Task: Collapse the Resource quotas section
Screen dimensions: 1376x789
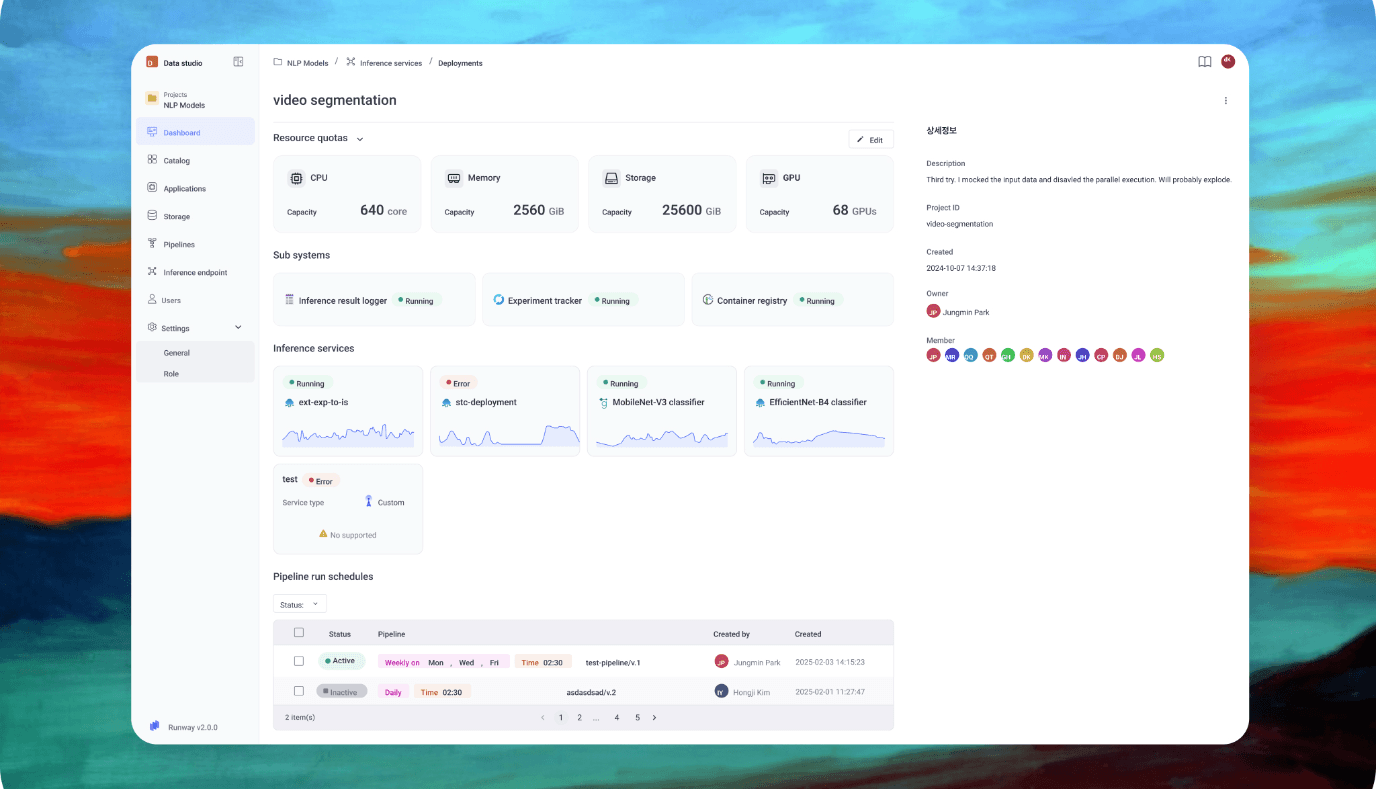Action: 360,139
